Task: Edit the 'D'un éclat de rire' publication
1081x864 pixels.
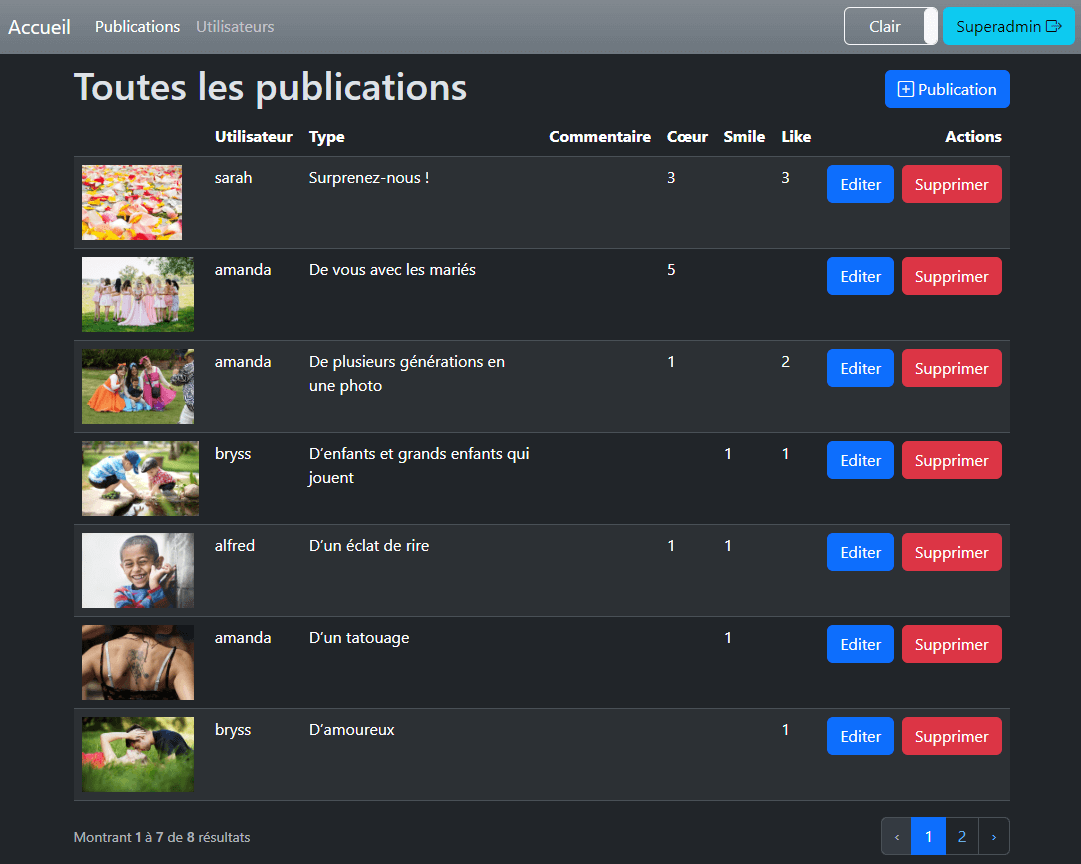Action: (860, 553)
